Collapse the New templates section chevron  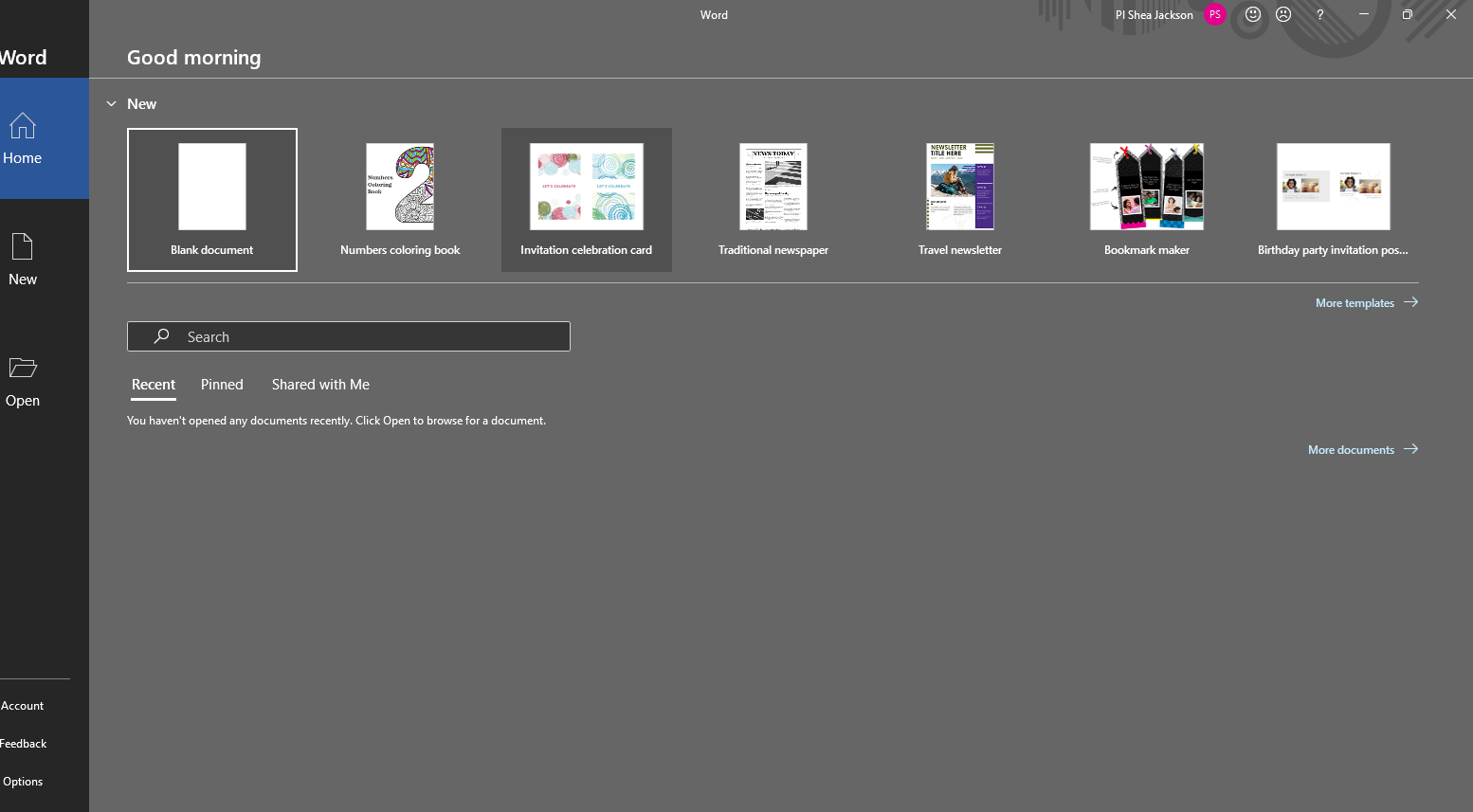pyautogui.click(x=111, y=103)
